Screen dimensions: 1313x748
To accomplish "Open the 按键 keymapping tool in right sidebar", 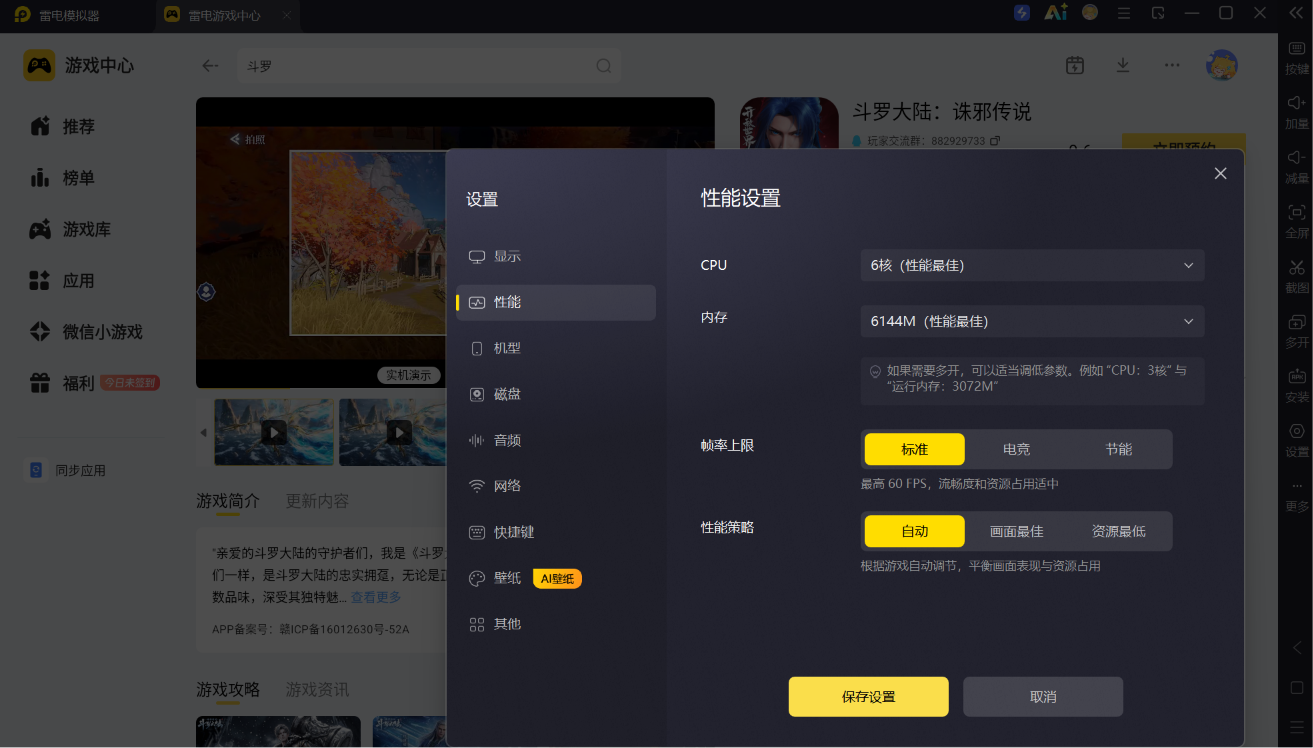I will coord(1296,58).
